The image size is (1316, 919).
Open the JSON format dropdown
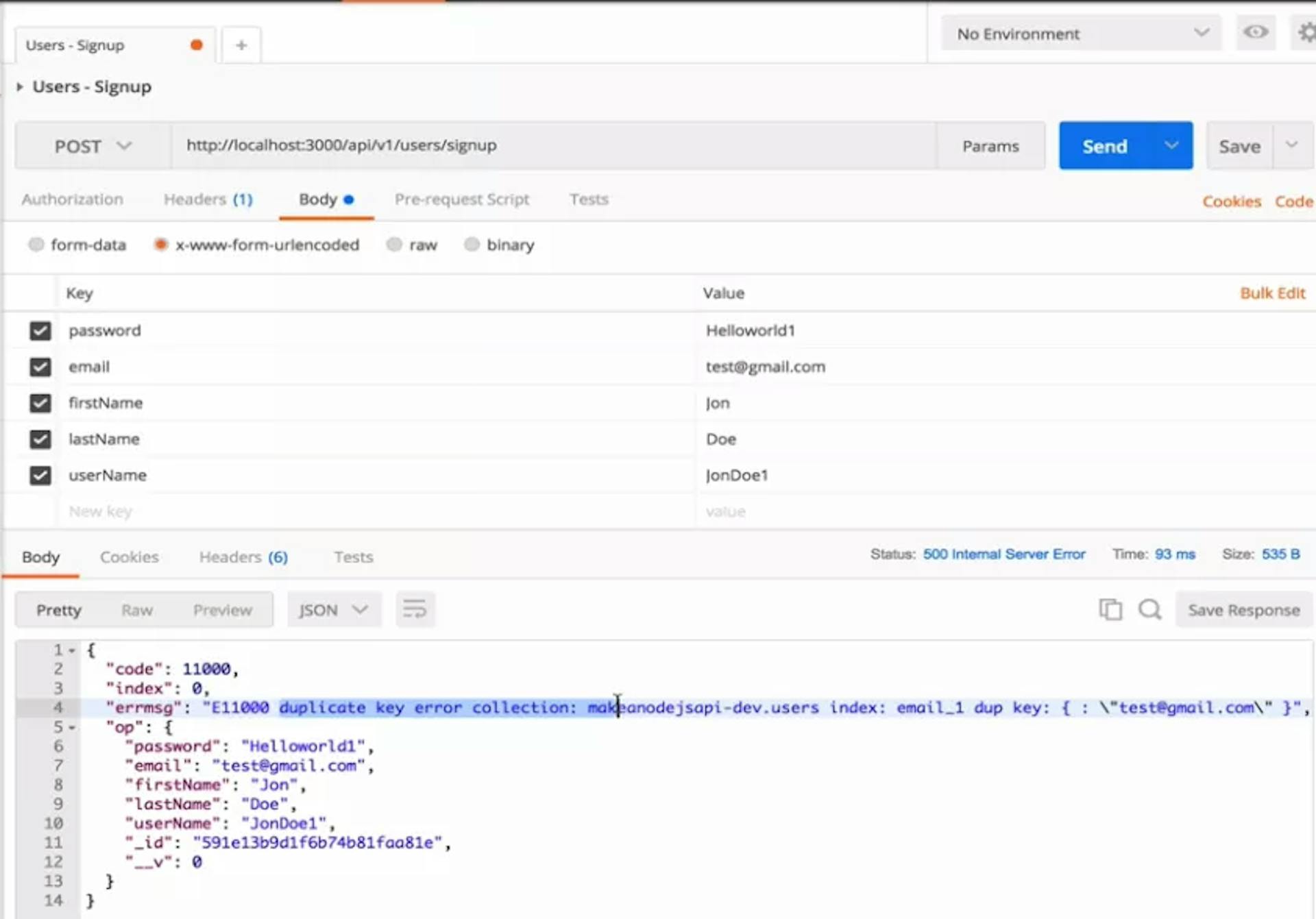coord(333,609)
